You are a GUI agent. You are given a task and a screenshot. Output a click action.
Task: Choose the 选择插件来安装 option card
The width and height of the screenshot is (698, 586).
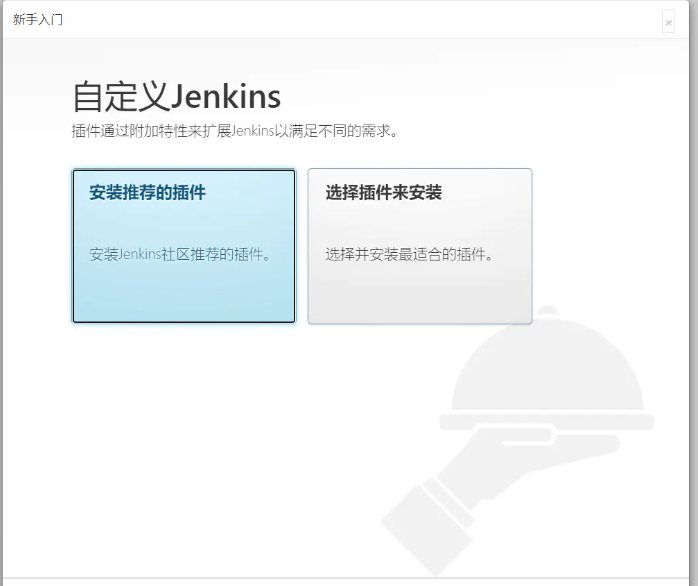[x=420, y=246]
